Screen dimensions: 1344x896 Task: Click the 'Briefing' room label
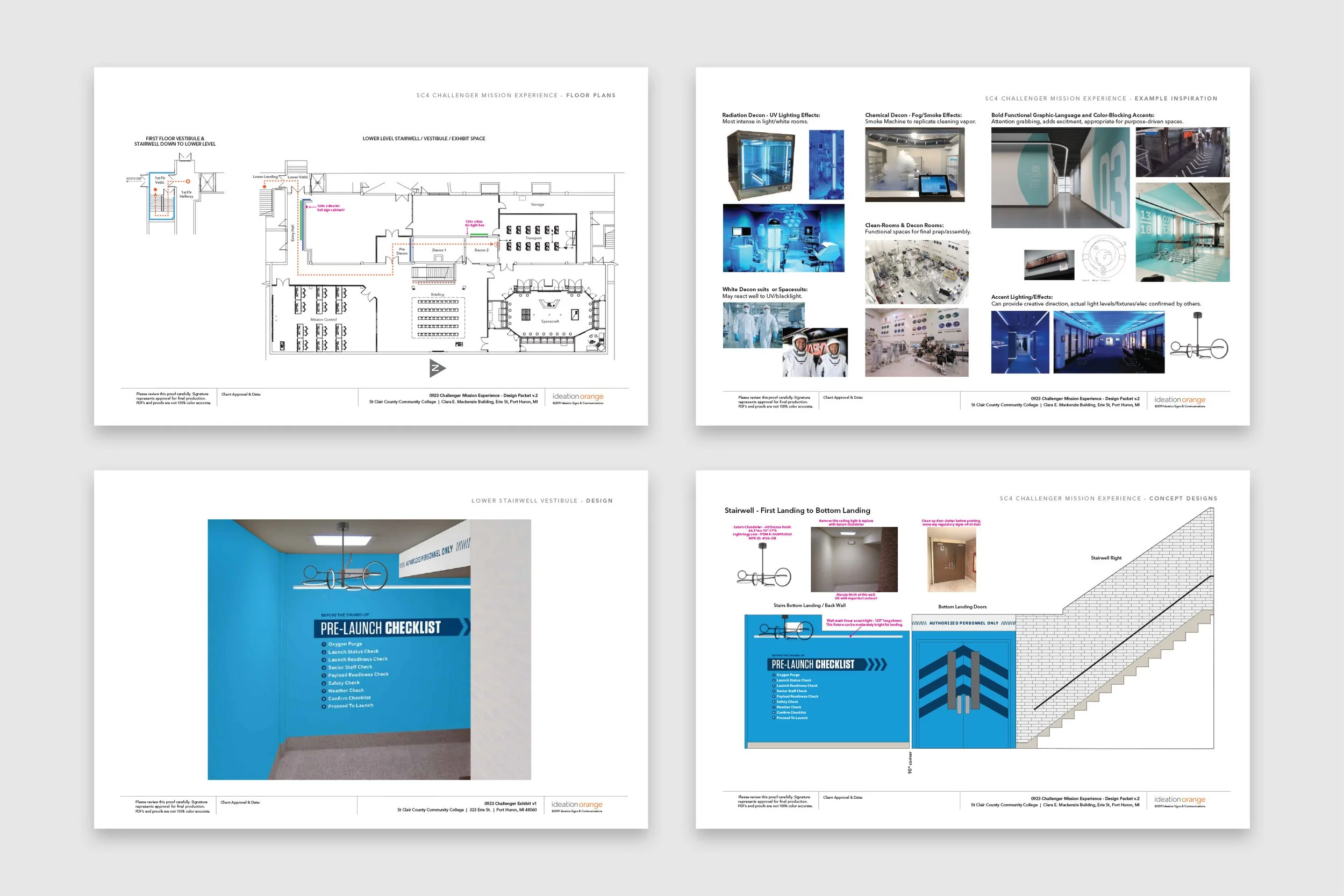(437, 295)
